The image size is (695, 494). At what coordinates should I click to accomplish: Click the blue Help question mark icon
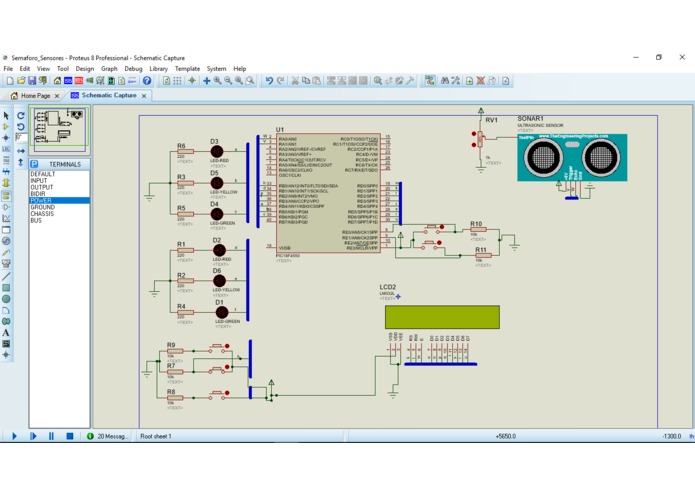(x=147, y=81)
